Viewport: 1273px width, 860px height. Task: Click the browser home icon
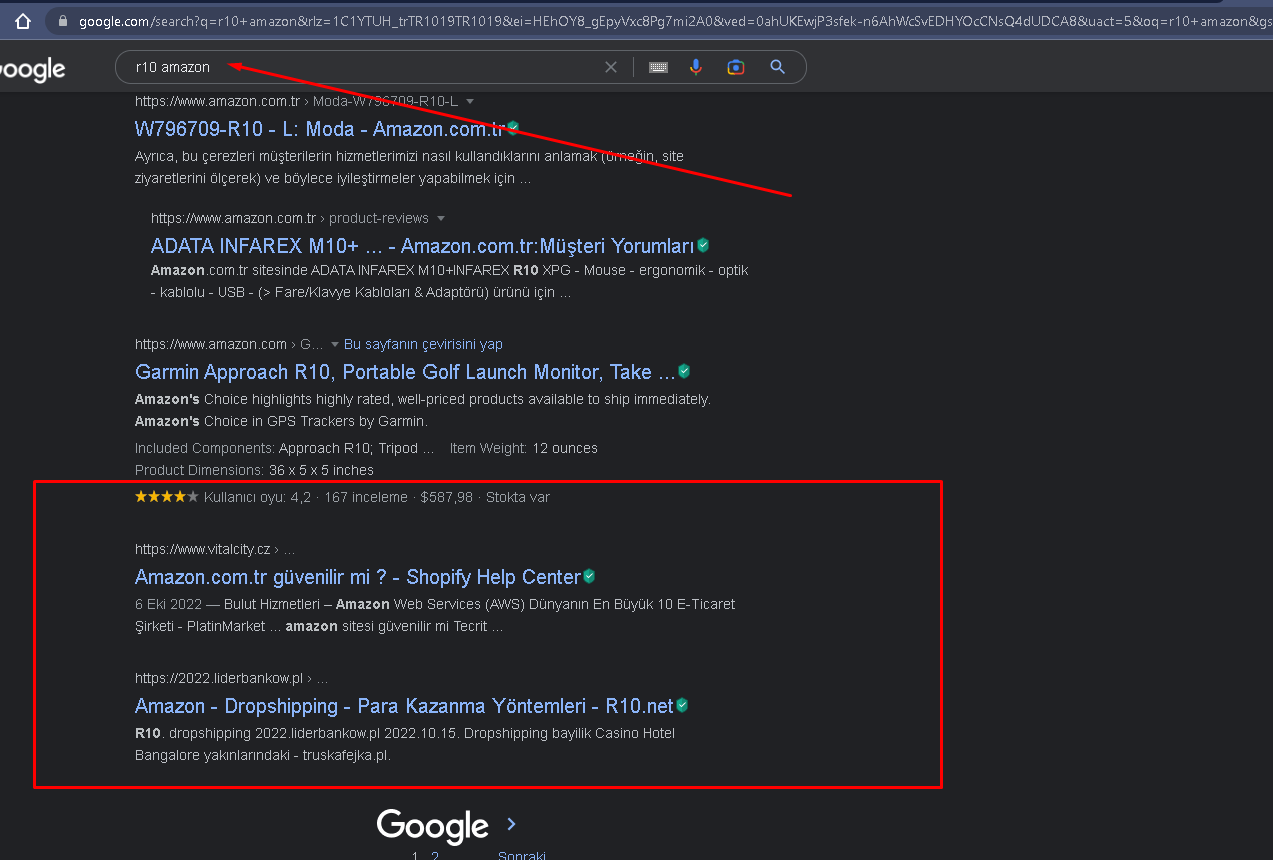coord(23,20)
